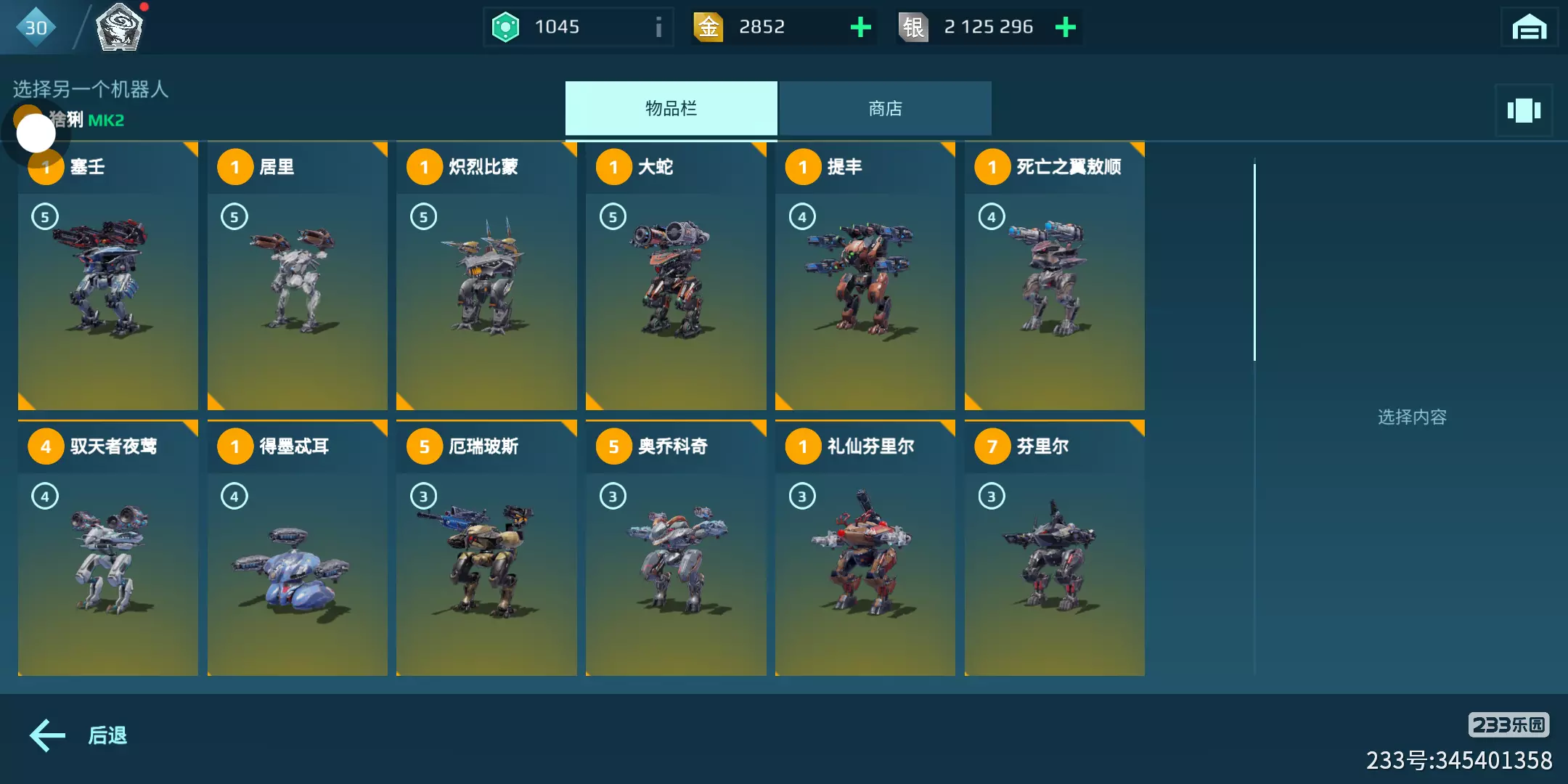Click the level 30 diamond badge
This screenshot has height=784, width=1568.
(x=36, y=28)
